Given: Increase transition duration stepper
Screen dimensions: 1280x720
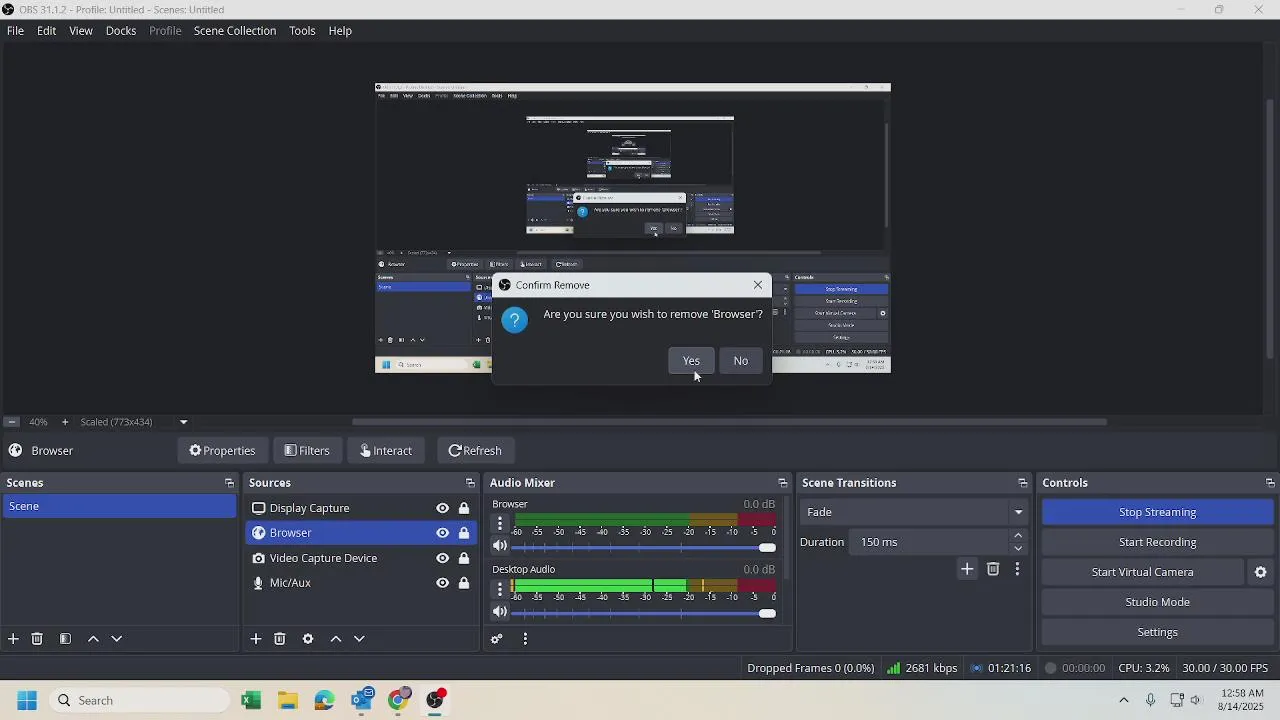Looking at the screenshot, I should click(1018, 536).
